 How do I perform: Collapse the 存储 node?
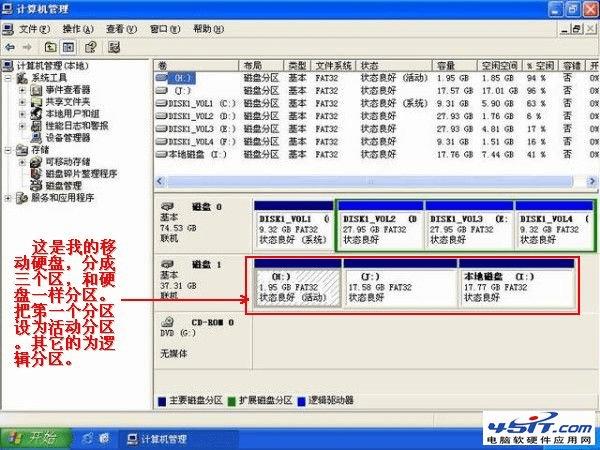tap(8, 150)
